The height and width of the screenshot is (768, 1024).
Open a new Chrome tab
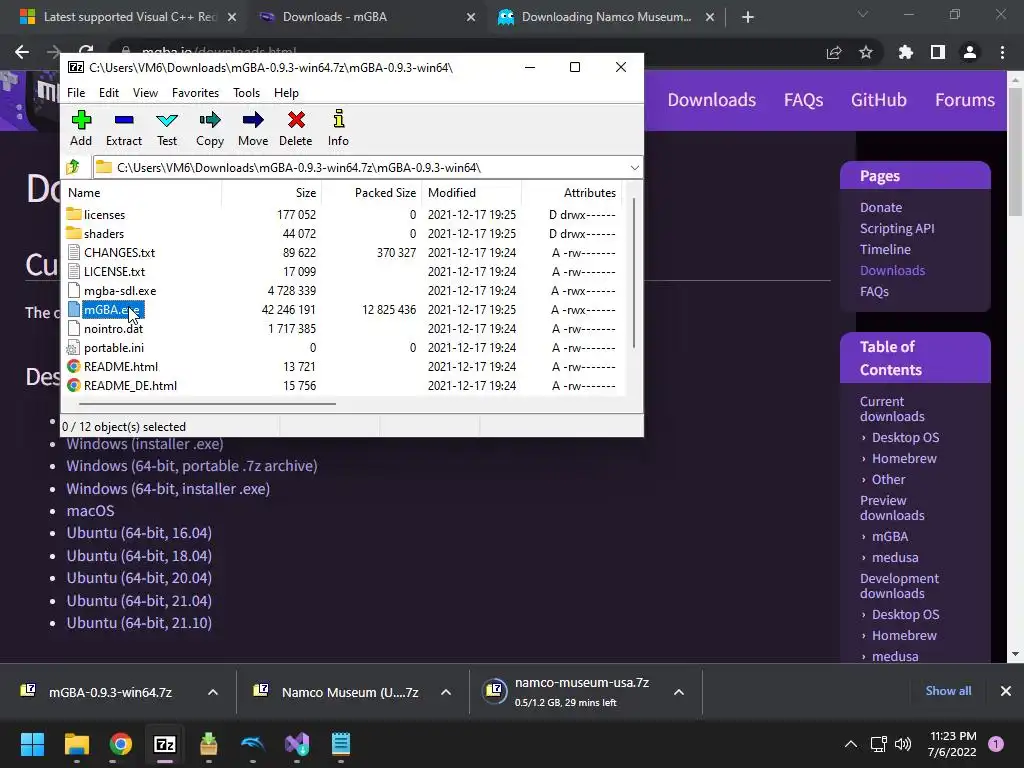(x=748, y=18)
